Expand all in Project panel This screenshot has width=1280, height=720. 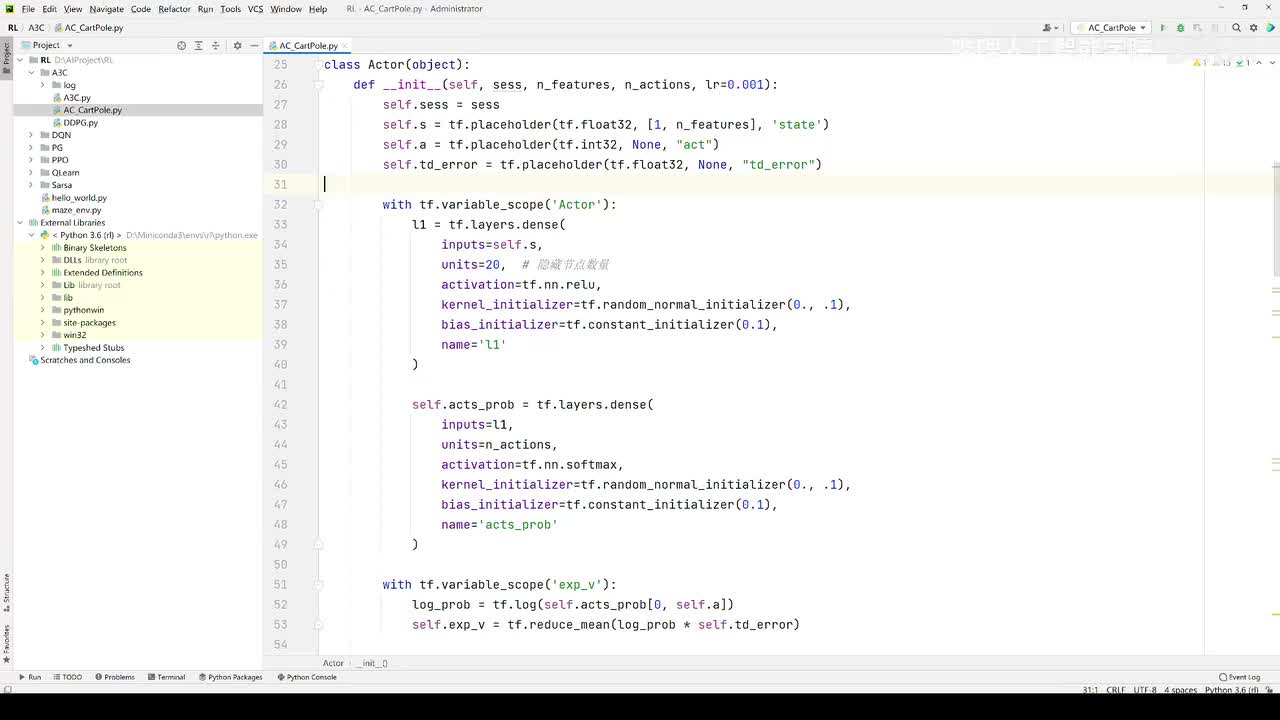tap(198, 45)
